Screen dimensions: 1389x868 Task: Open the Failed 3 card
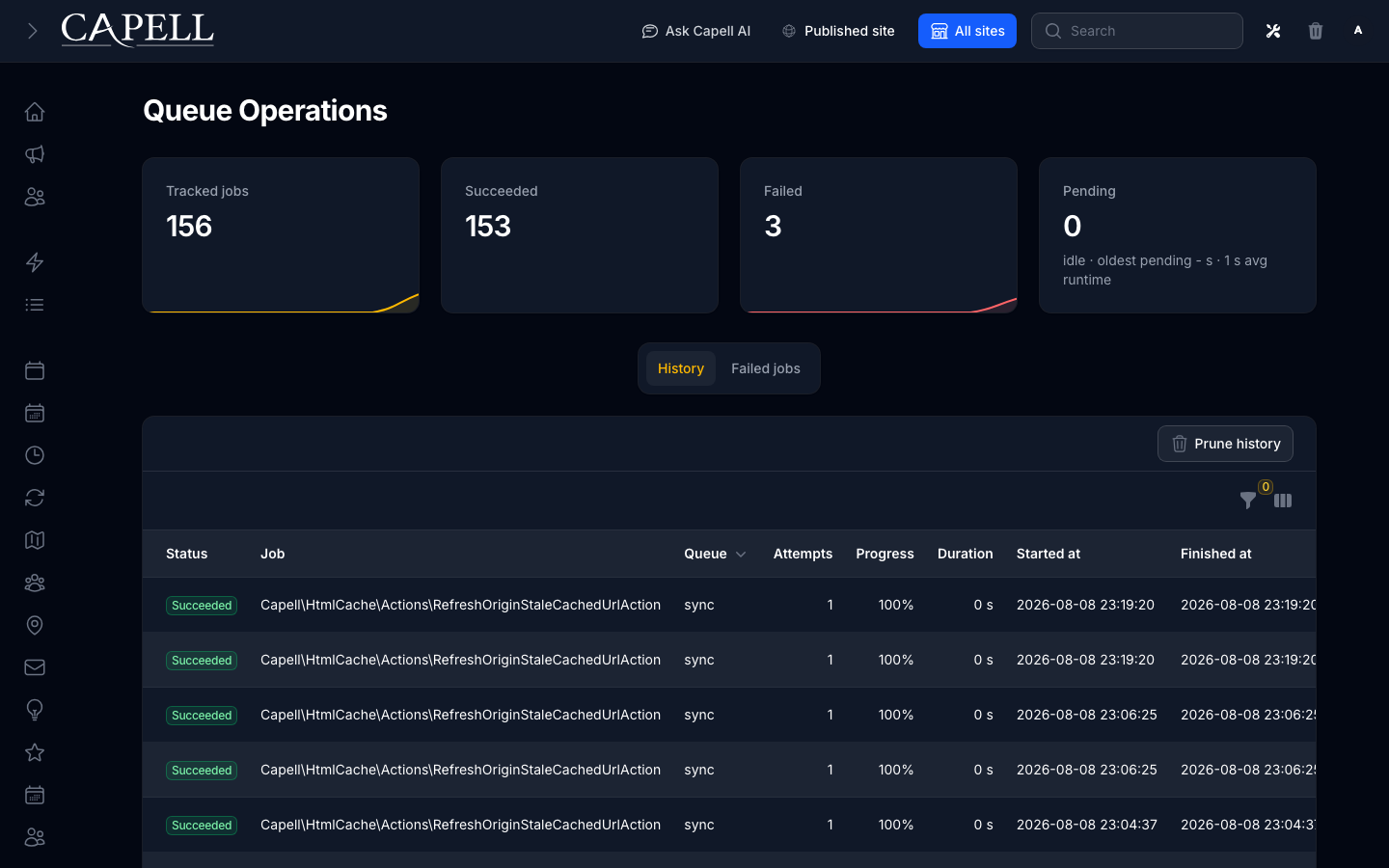(x=879, y=235)
